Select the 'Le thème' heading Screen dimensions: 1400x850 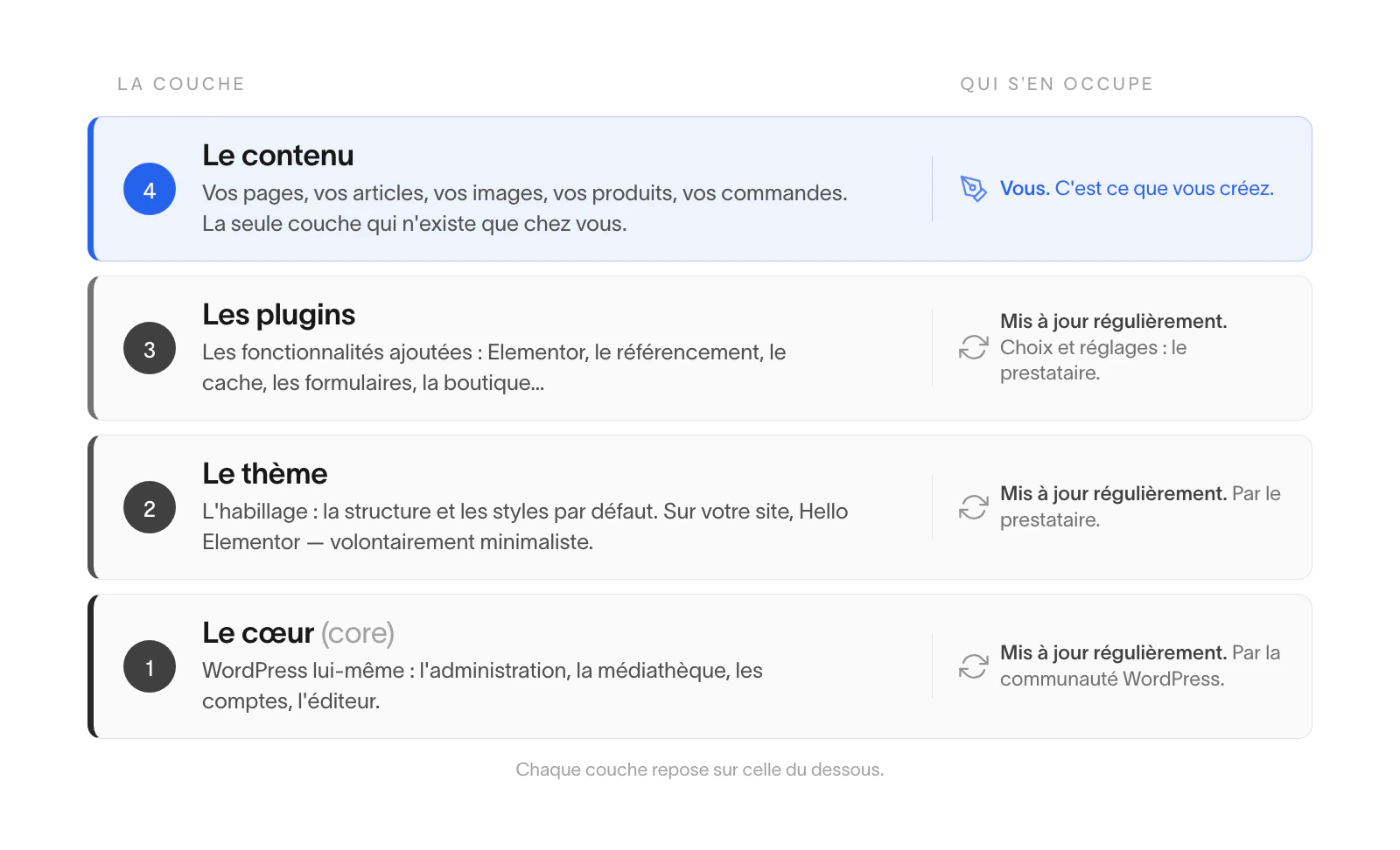coord(265,474)
